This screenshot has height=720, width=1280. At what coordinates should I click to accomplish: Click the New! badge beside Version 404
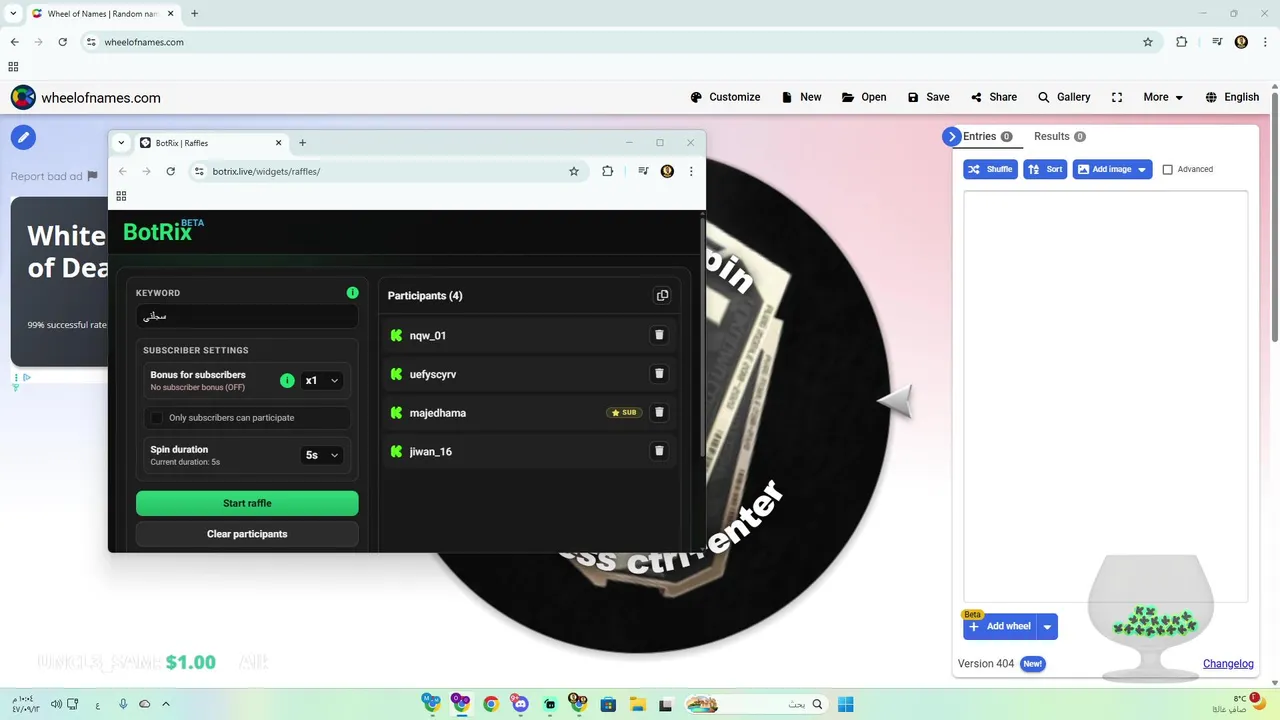pyautogui.click(x=1032, y=664)
